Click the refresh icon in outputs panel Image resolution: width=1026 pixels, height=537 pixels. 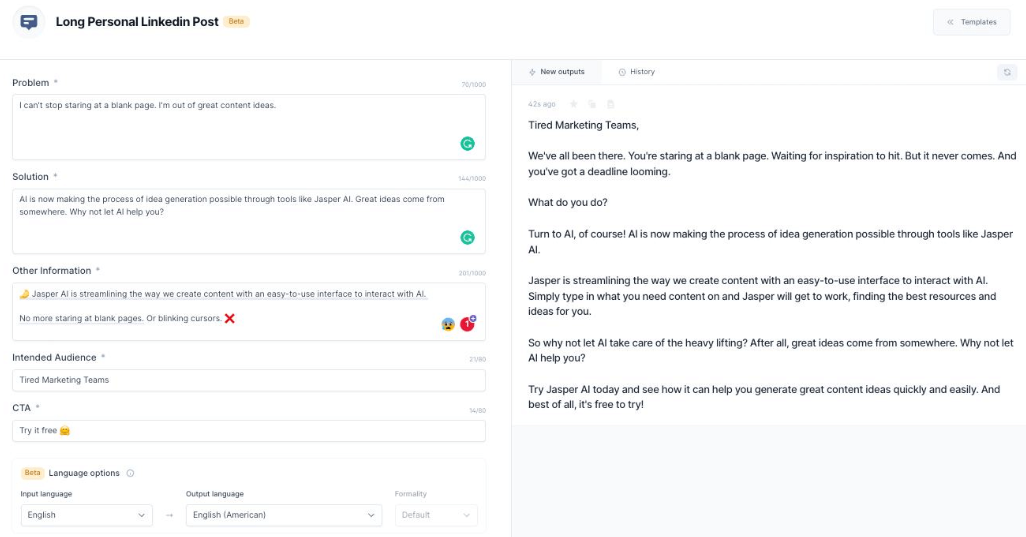click(x=1007, y=72)
